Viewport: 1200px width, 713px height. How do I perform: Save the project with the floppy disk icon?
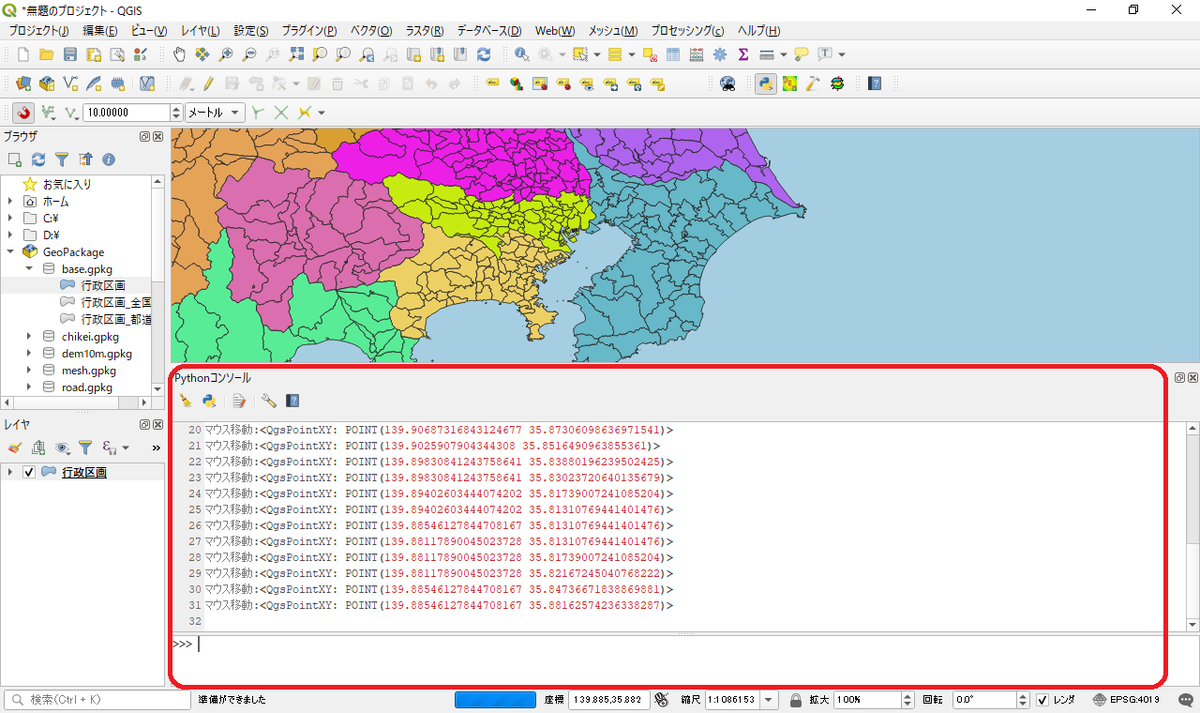[x=70, y=54]
